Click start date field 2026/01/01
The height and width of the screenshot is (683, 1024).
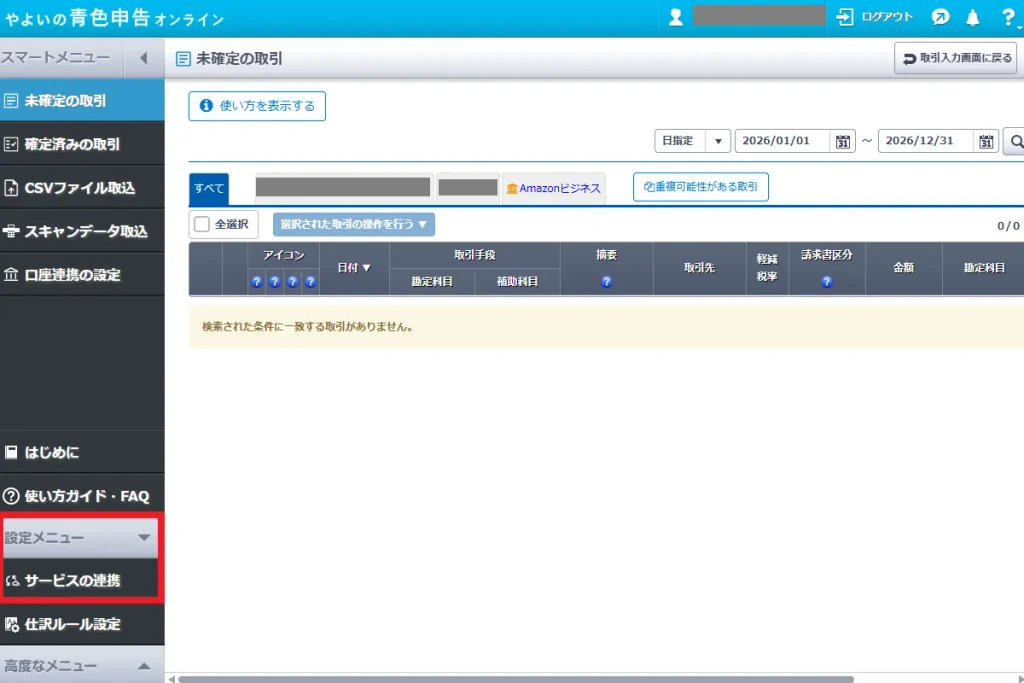click(x=782, y=140)
